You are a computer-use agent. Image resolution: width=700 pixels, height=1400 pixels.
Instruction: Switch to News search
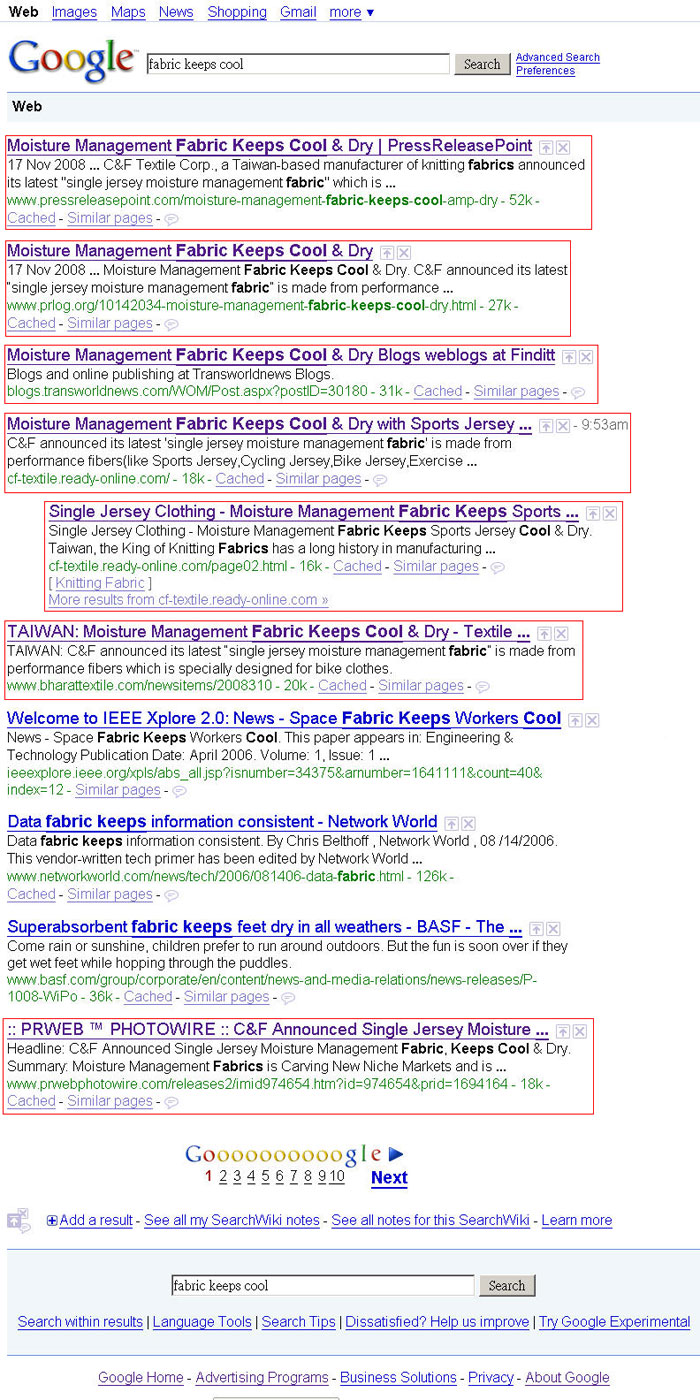176,12
